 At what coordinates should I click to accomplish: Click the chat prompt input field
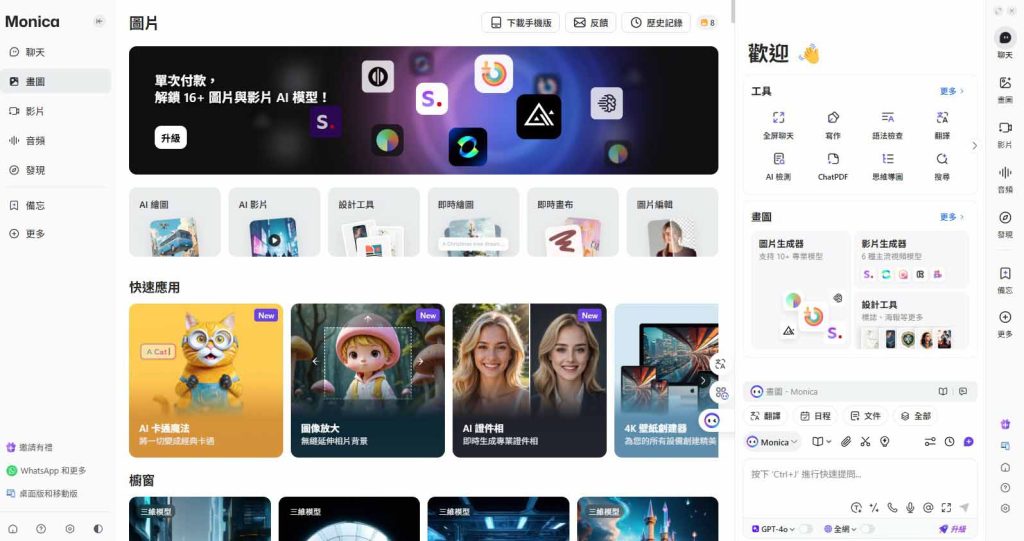860,474
